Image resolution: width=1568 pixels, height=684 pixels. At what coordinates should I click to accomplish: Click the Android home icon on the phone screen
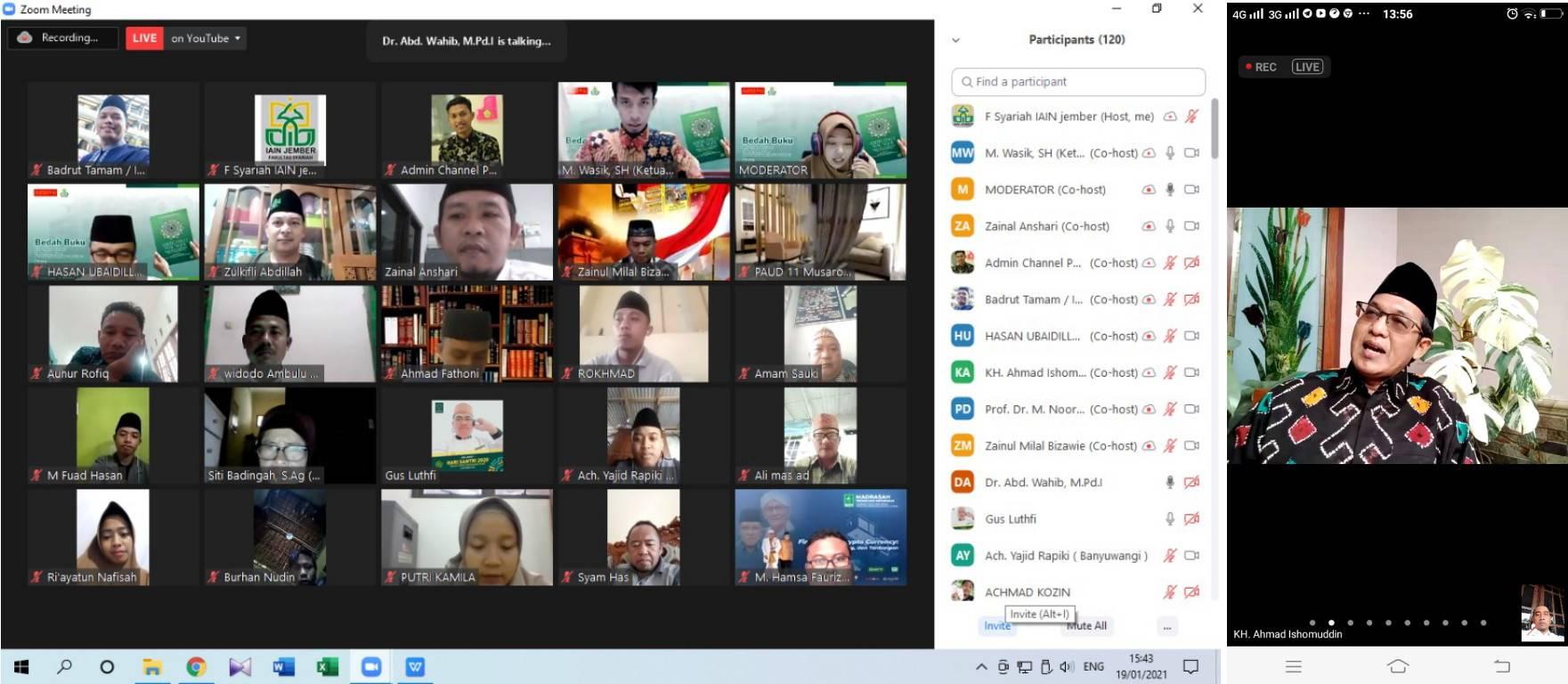click(x=1398, y=666)
